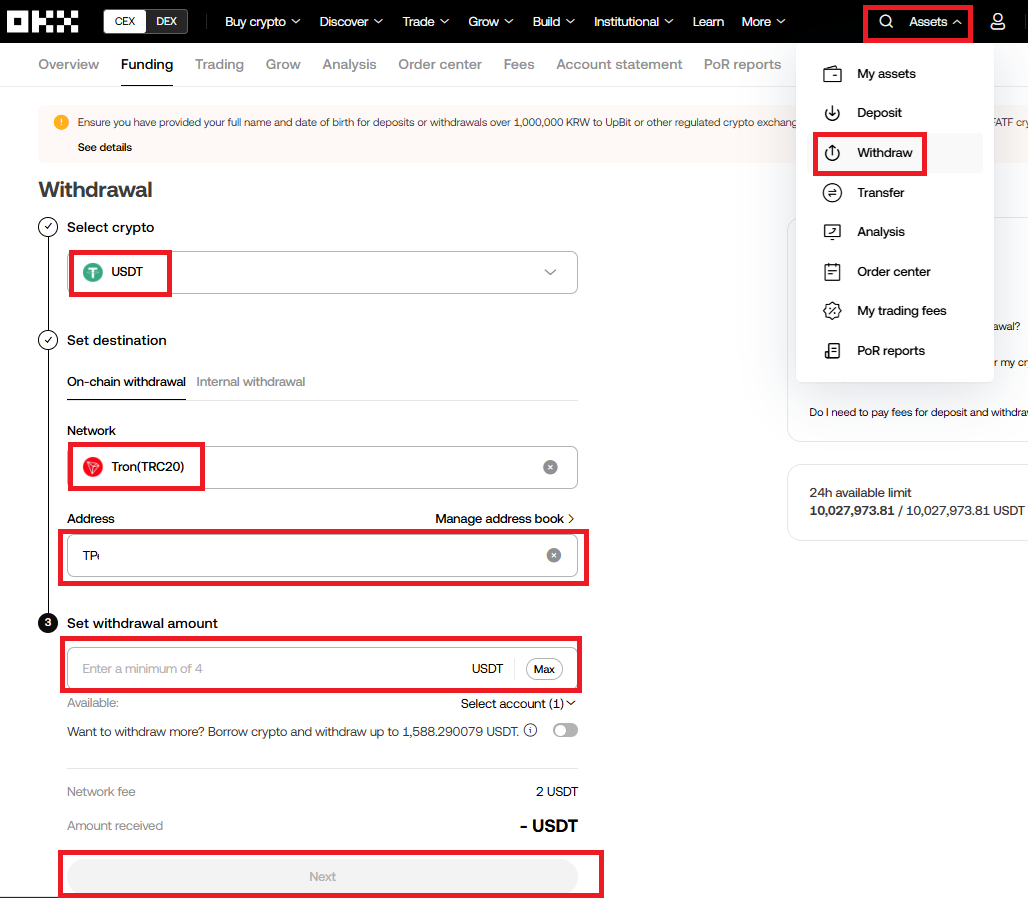The image size is (1028, 898).
Task: Select Internal withdrawal tab
Action: 250,381
